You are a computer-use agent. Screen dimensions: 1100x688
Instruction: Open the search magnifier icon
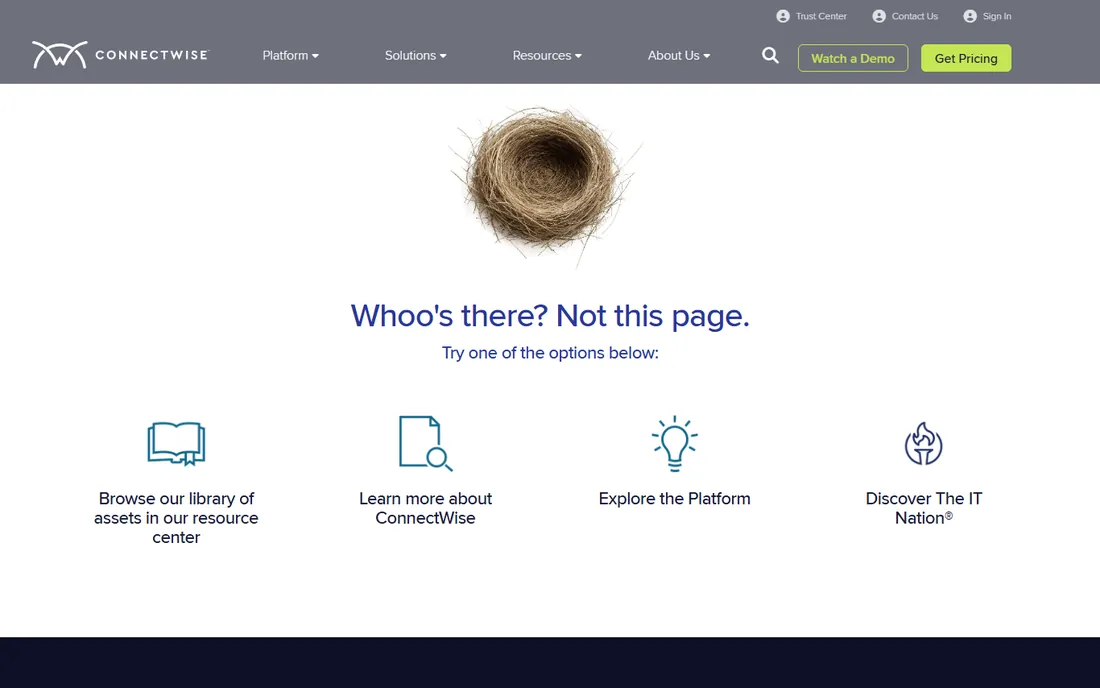[770, 55]
